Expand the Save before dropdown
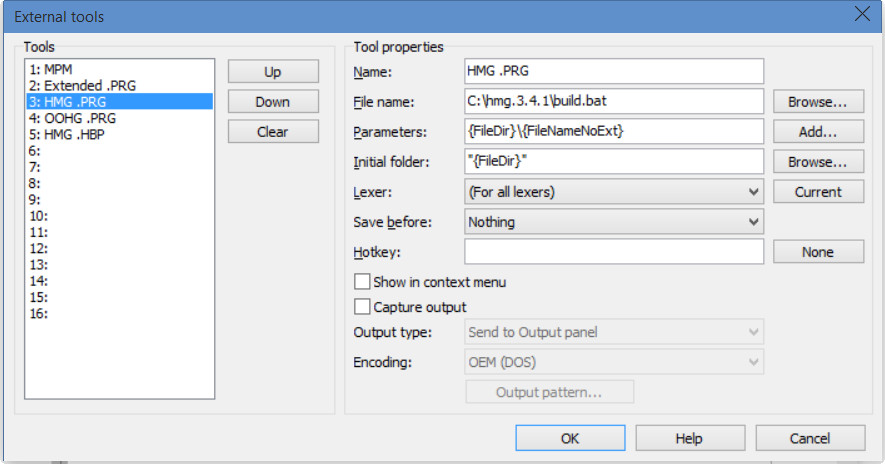The image size is (885, 464). coord(614,222)
